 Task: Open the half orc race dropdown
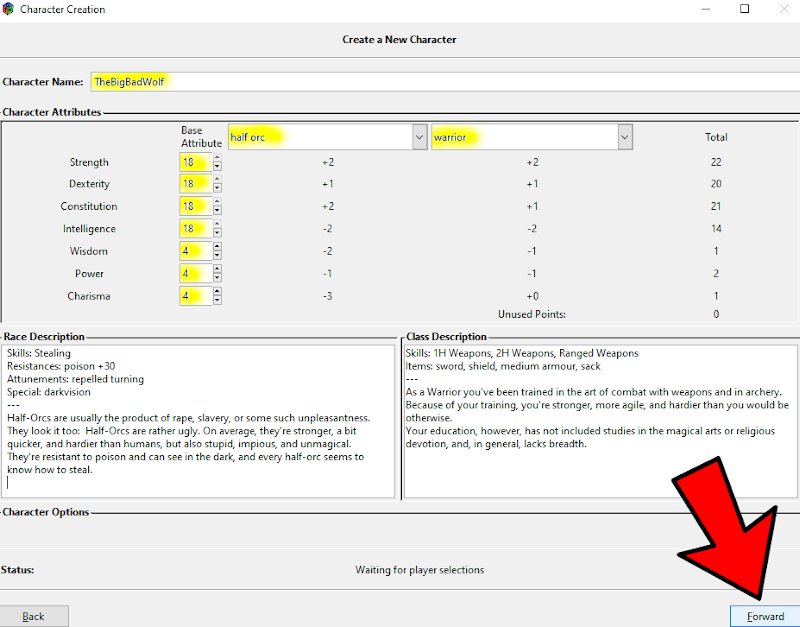coord(420,137)
